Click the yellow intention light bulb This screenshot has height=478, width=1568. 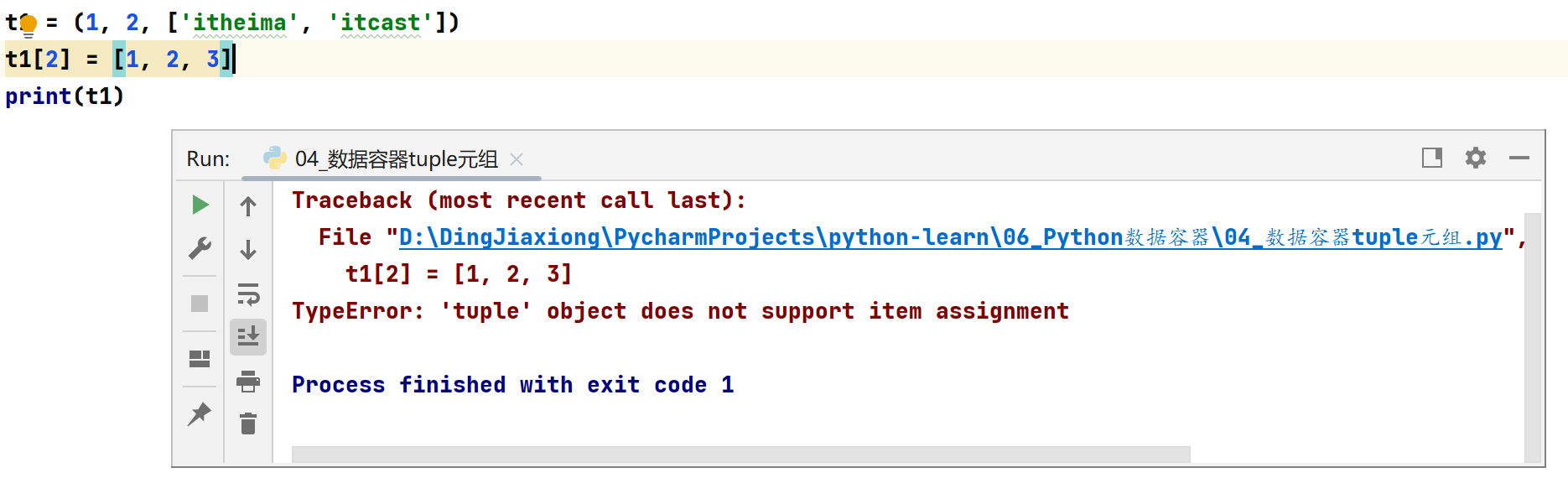click(29, 24)
